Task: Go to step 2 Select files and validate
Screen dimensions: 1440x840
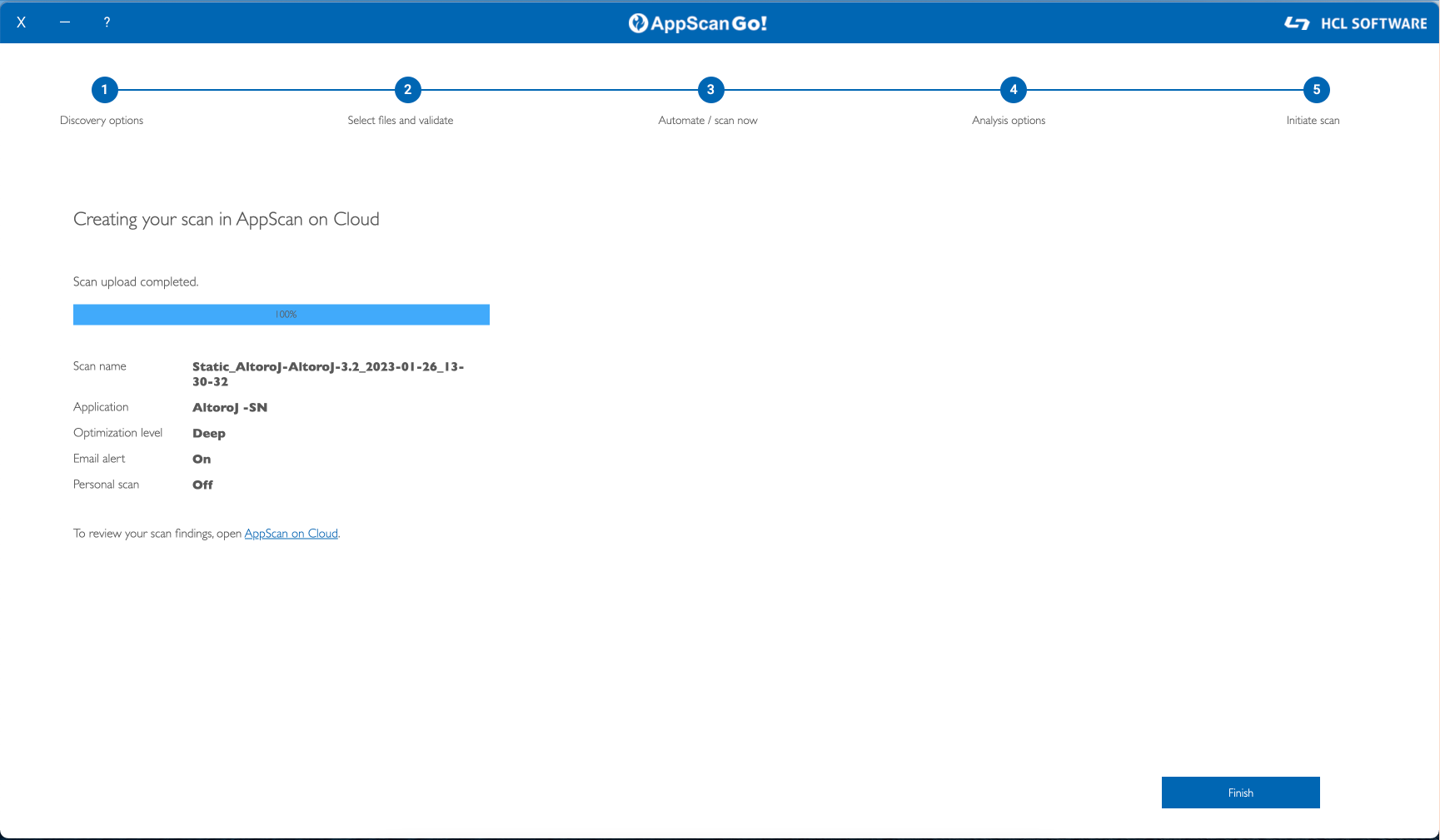Action: coord(407,90)
